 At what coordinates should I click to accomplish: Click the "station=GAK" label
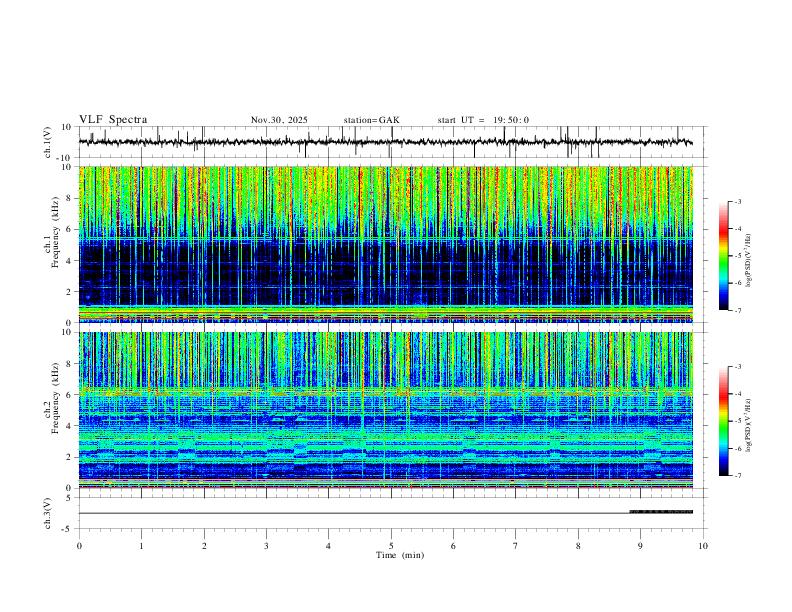point(371,120)
